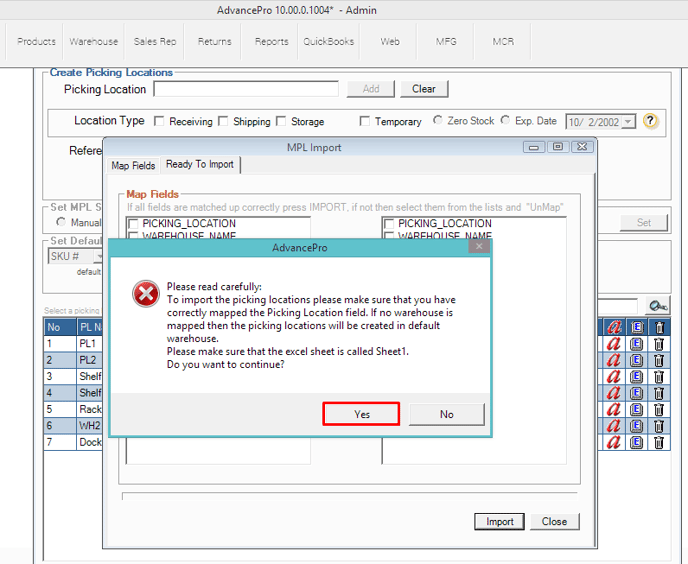Check the Temporary checkbox

pos(364,122)
